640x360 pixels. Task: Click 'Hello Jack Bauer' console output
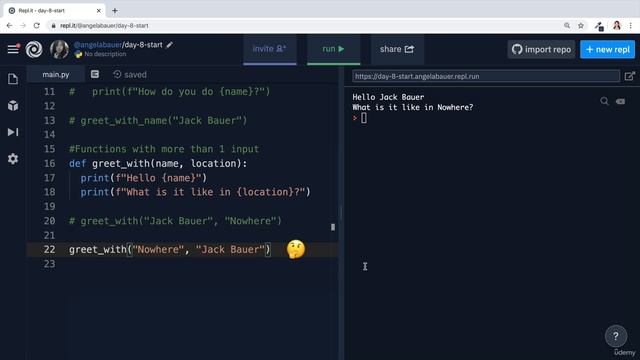pos(388,97)
